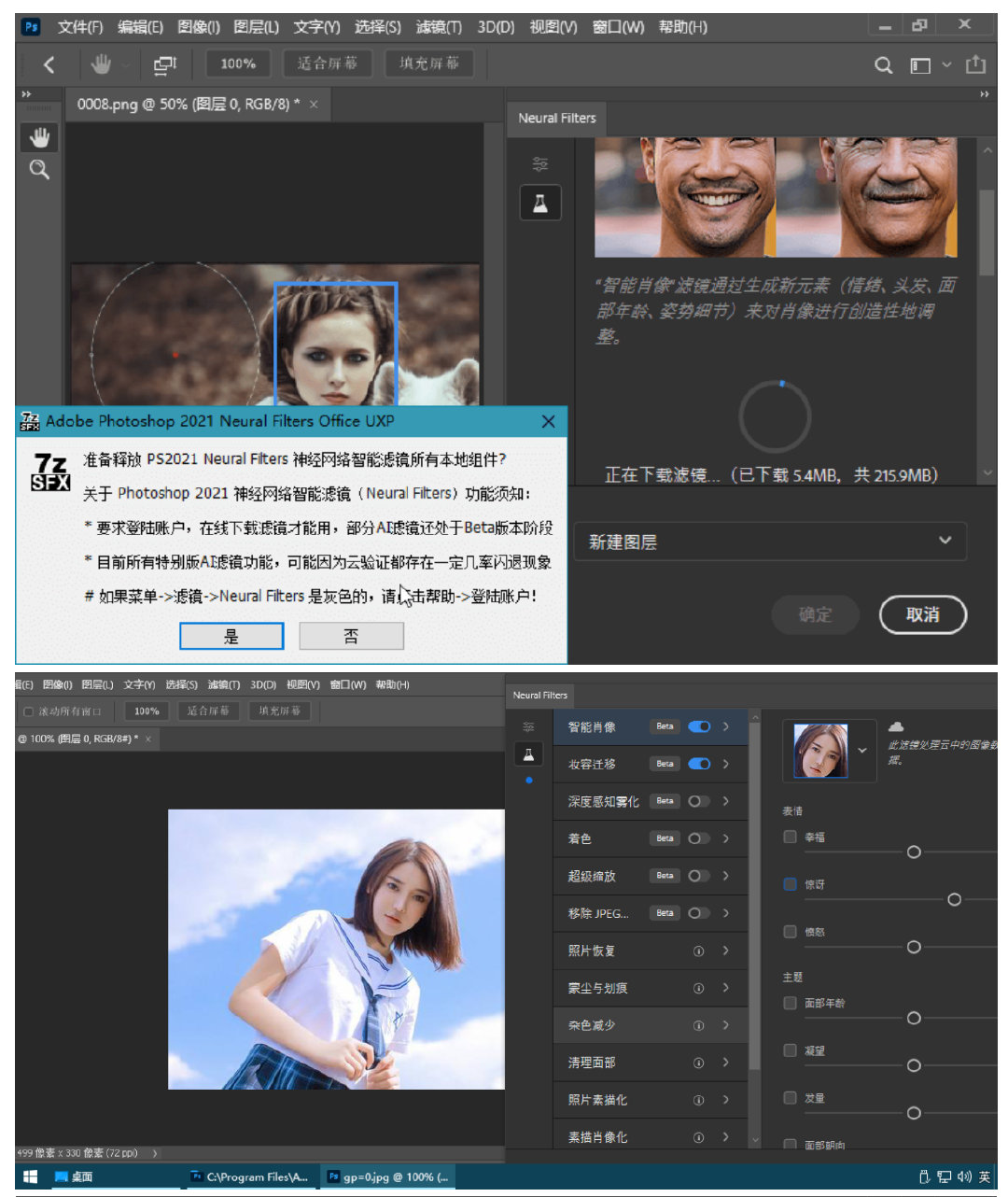The width and height of the screenshot is (1008, 1197).
Task: Click the 否 button in the dialog
Action: click(x=351, y=636)
